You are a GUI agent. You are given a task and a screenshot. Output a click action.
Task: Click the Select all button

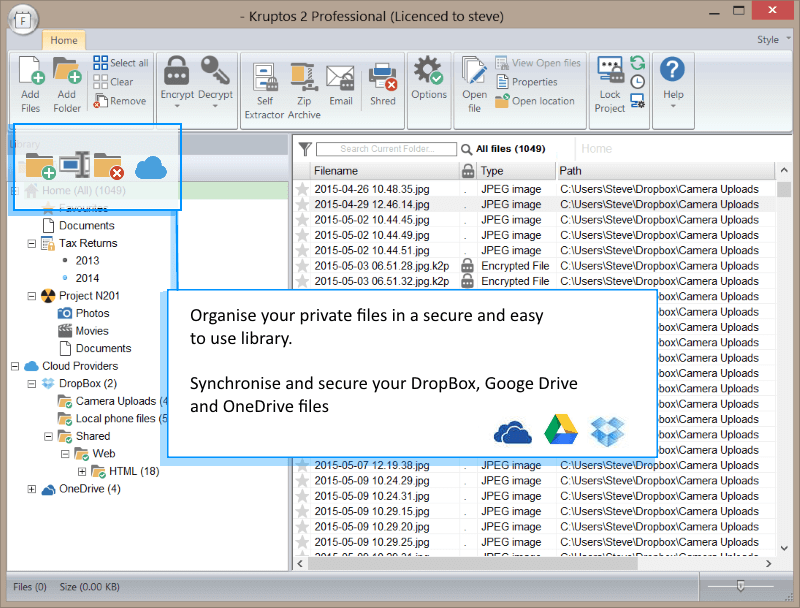click(121, 63)
